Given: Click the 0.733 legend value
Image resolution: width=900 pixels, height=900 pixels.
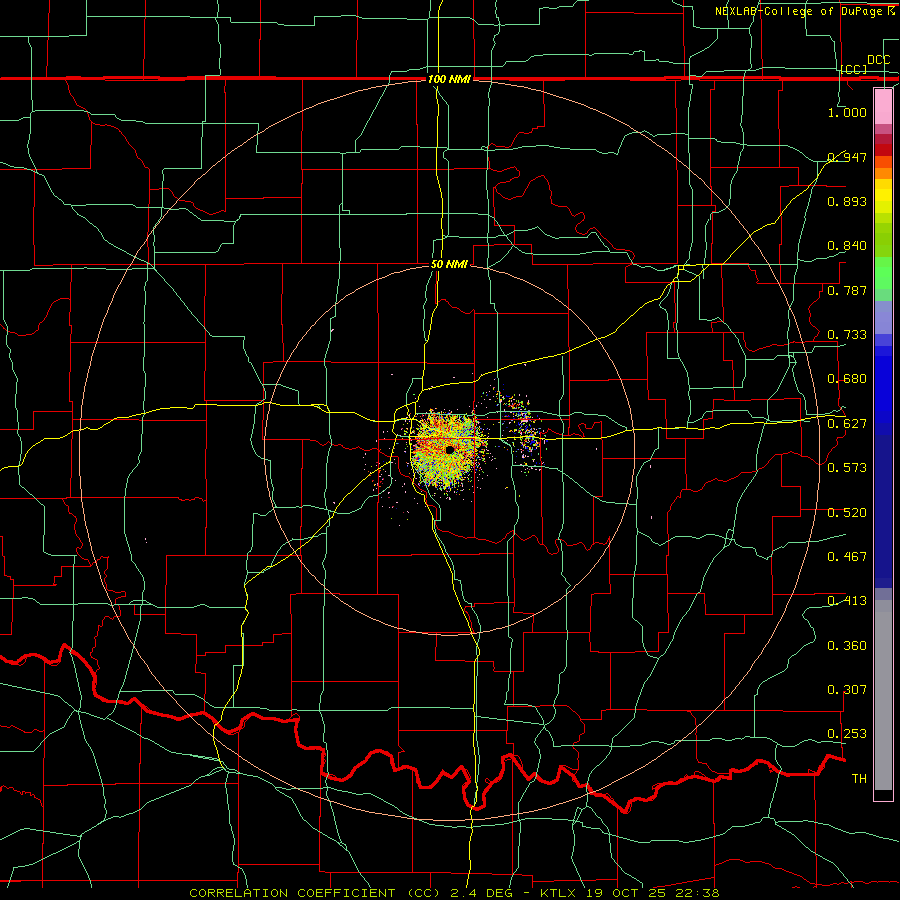Looking at the screenshot, I should pyautogui.click(x=847, y=335).
